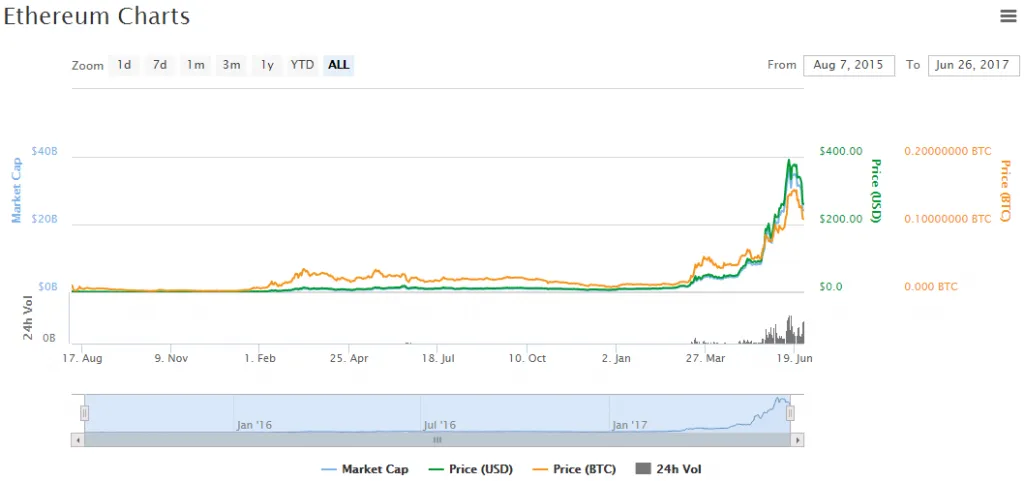Toggle Price (USD) series in legend

[x=471, y=469]
